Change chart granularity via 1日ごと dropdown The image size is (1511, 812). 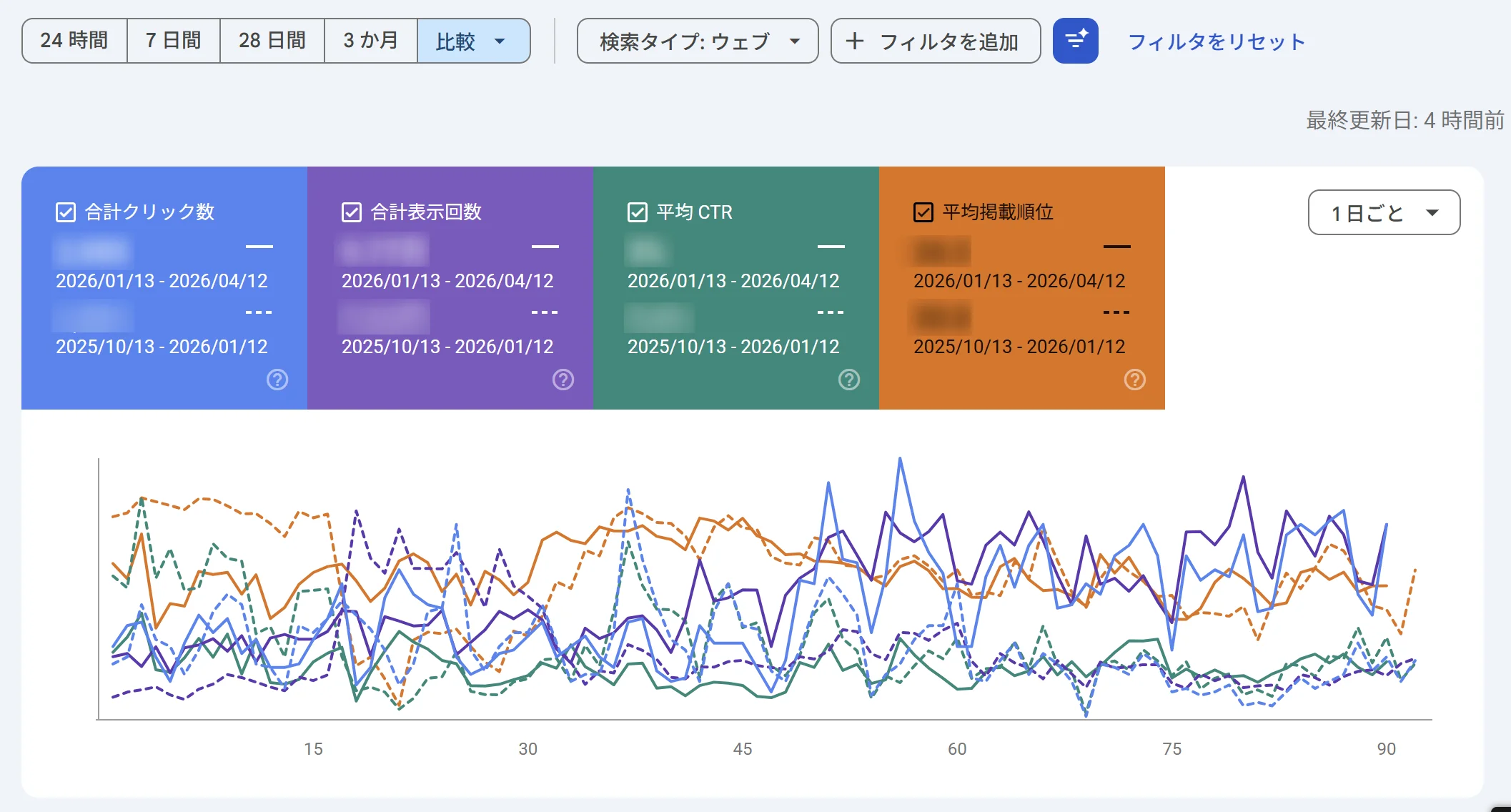[1384, 212]
